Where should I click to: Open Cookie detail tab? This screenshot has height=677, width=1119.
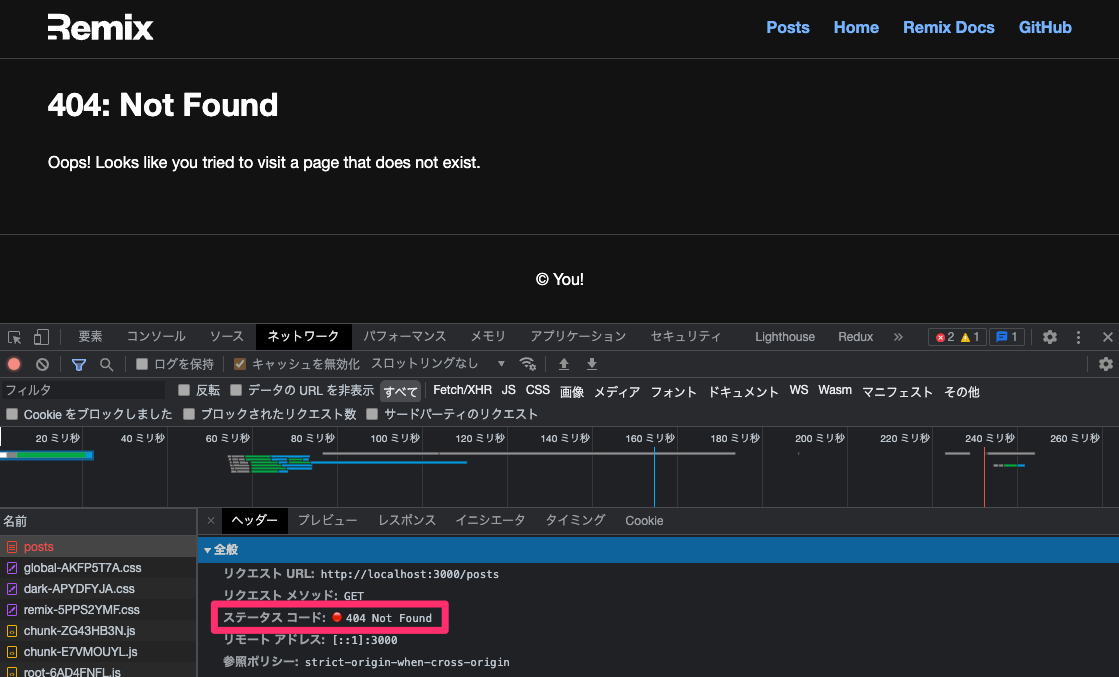coord(644,521)
